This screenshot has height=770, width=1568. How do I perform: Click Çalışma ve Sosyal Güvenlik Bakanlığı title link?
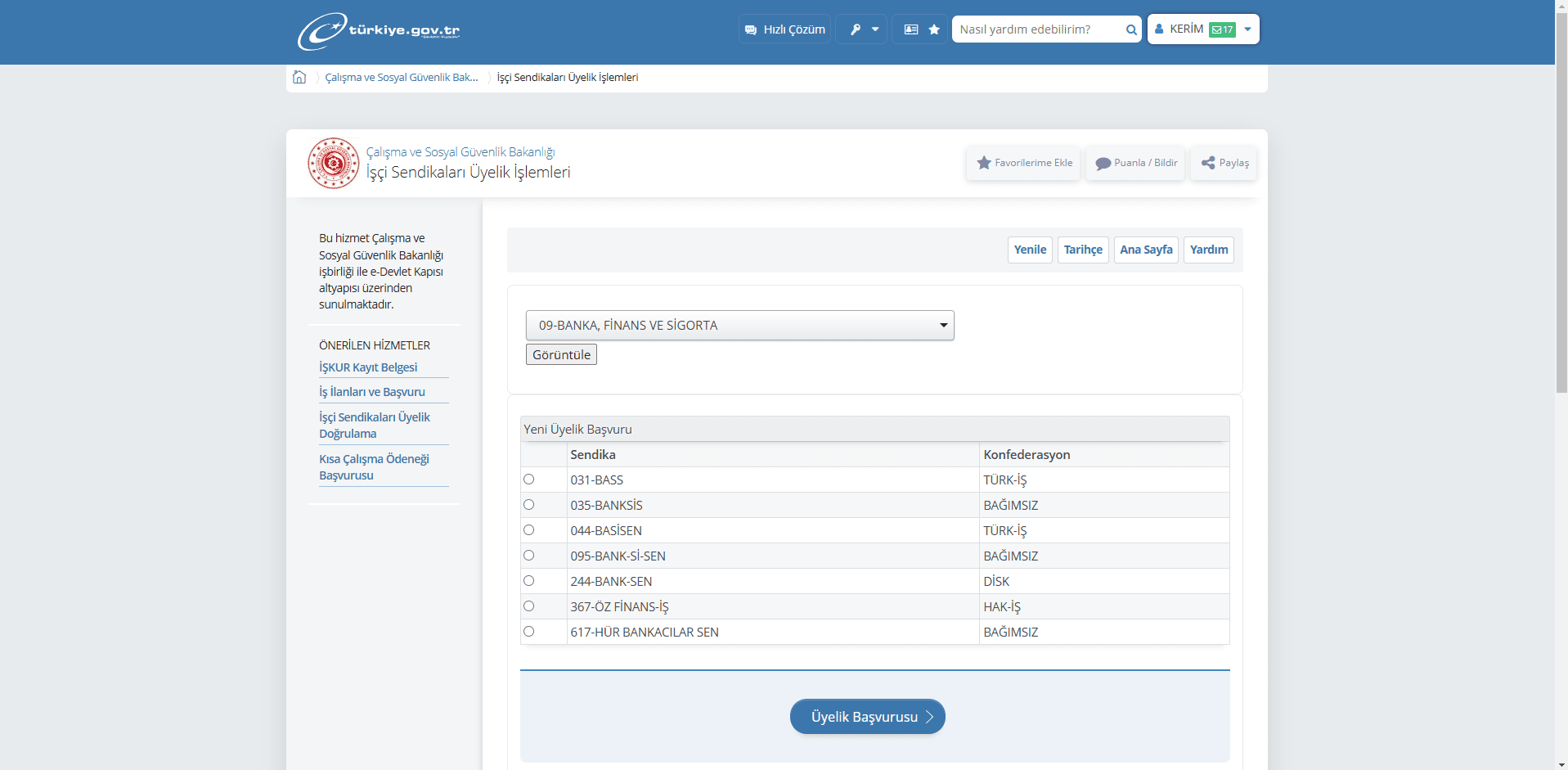pos(461,152)
